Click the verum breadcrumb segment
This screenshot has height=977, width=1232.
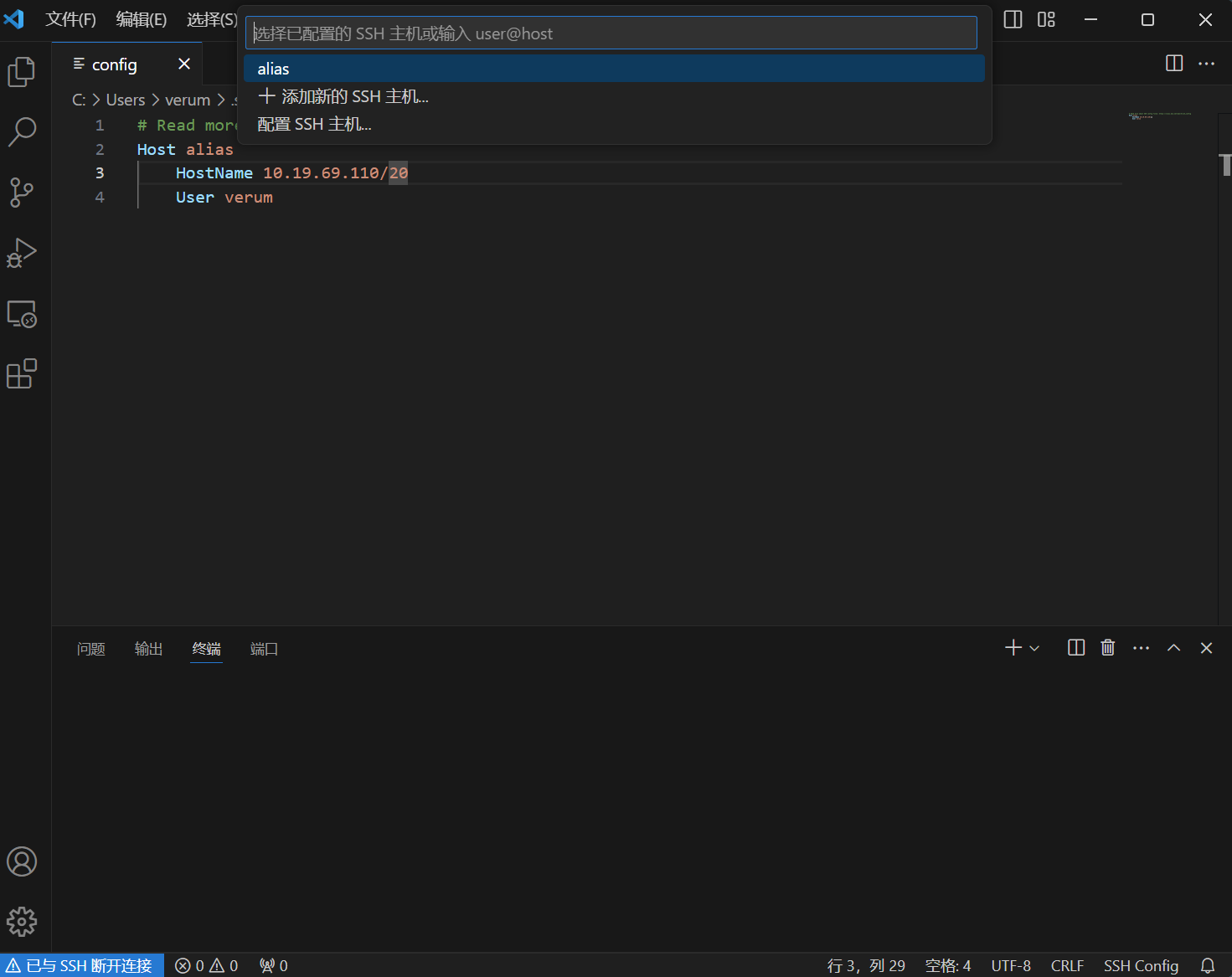[x=188, y=100]
